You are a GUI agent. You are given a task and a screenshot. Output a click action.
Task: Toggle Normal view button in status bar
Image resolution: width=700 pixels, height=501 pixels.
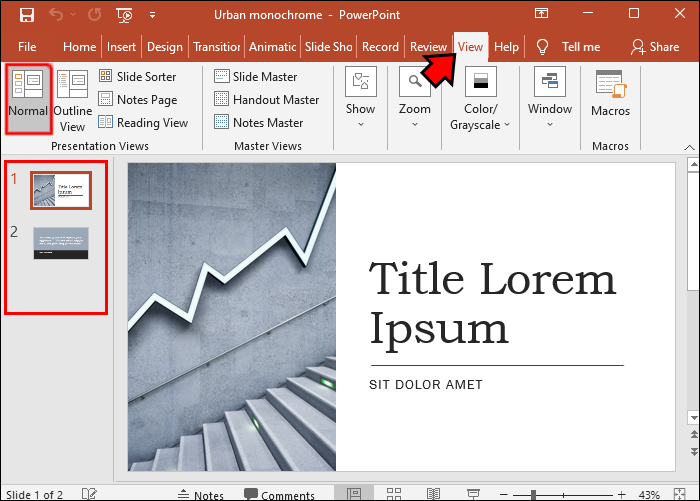(x=354, y=494)
